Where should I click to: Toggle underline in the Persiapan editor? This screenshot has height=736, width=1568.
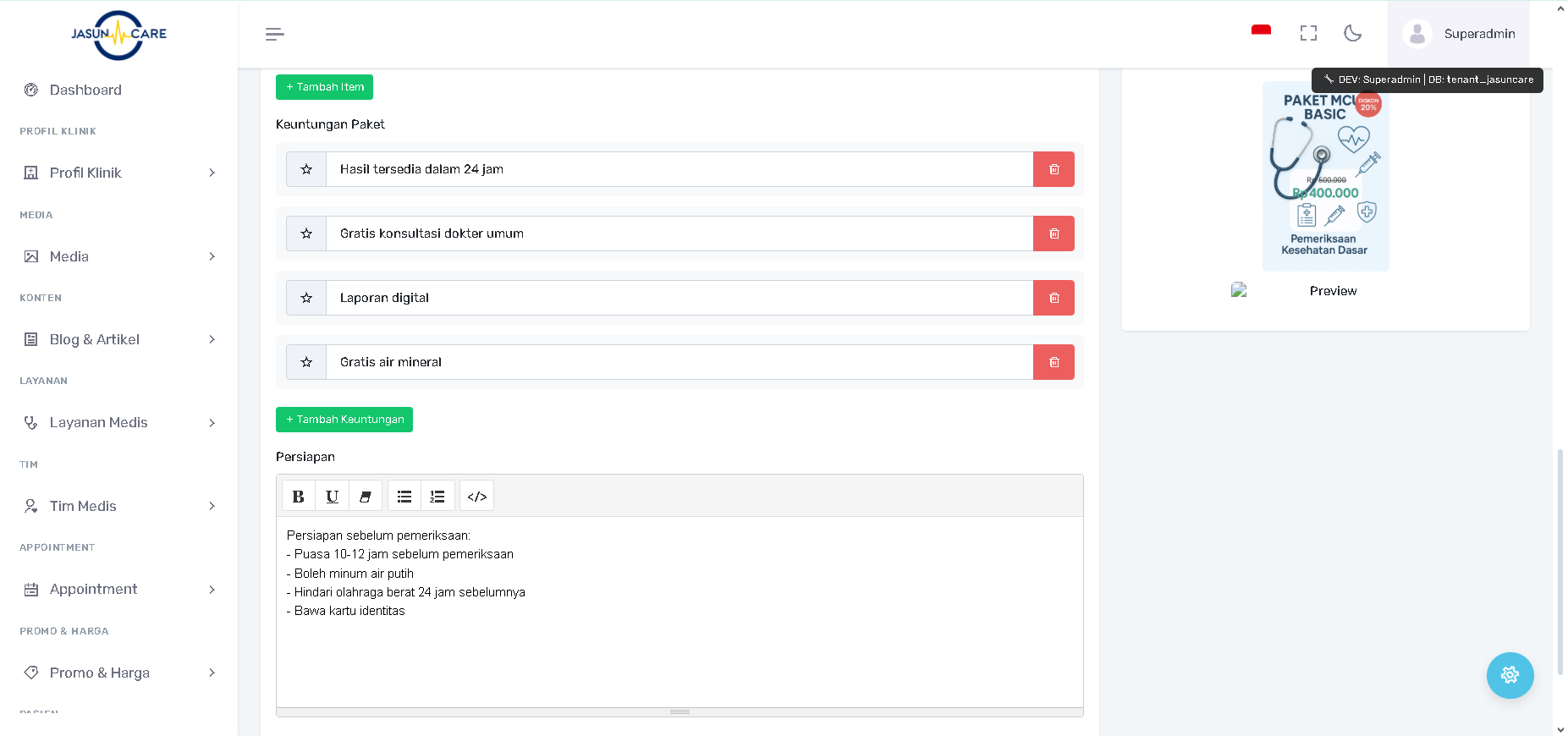pos(332,497)
